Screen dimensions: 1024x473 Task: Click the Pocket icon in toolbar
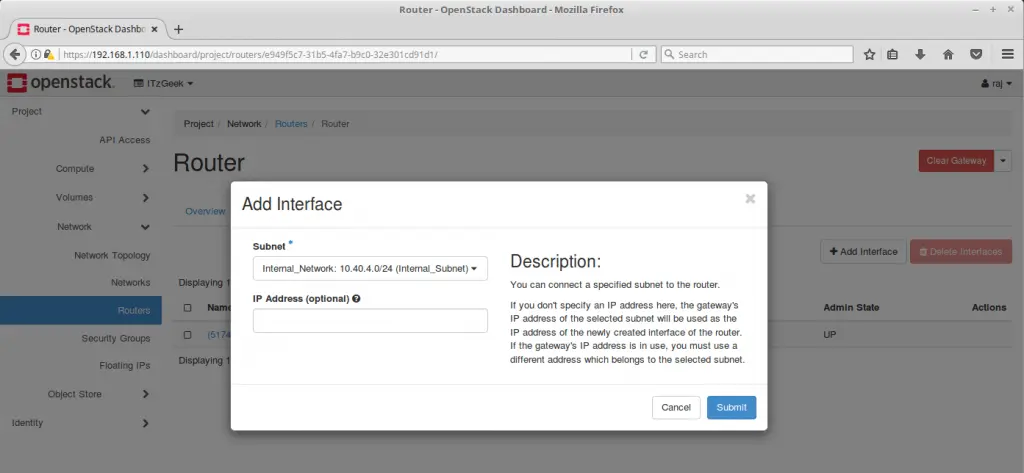pos(976,55)
